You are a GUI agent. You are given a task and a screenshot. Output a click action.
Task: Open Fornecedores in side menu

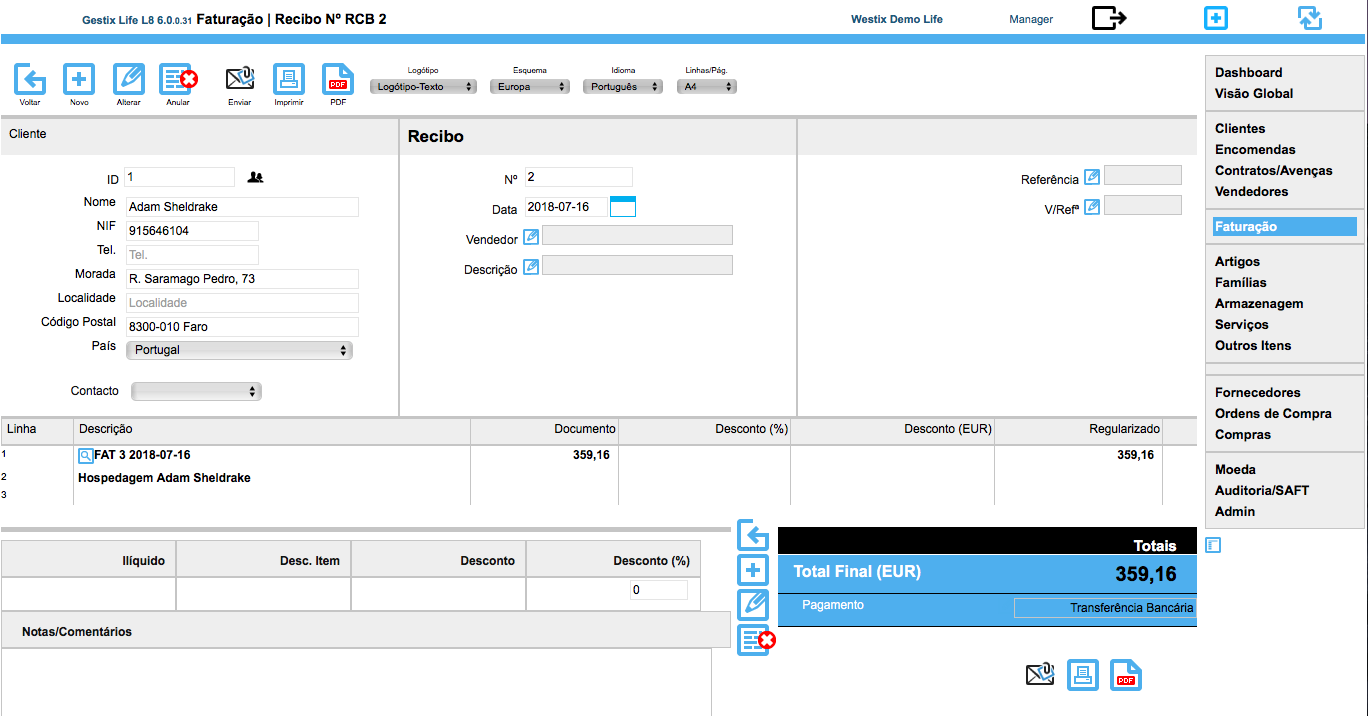[1258, 392]
